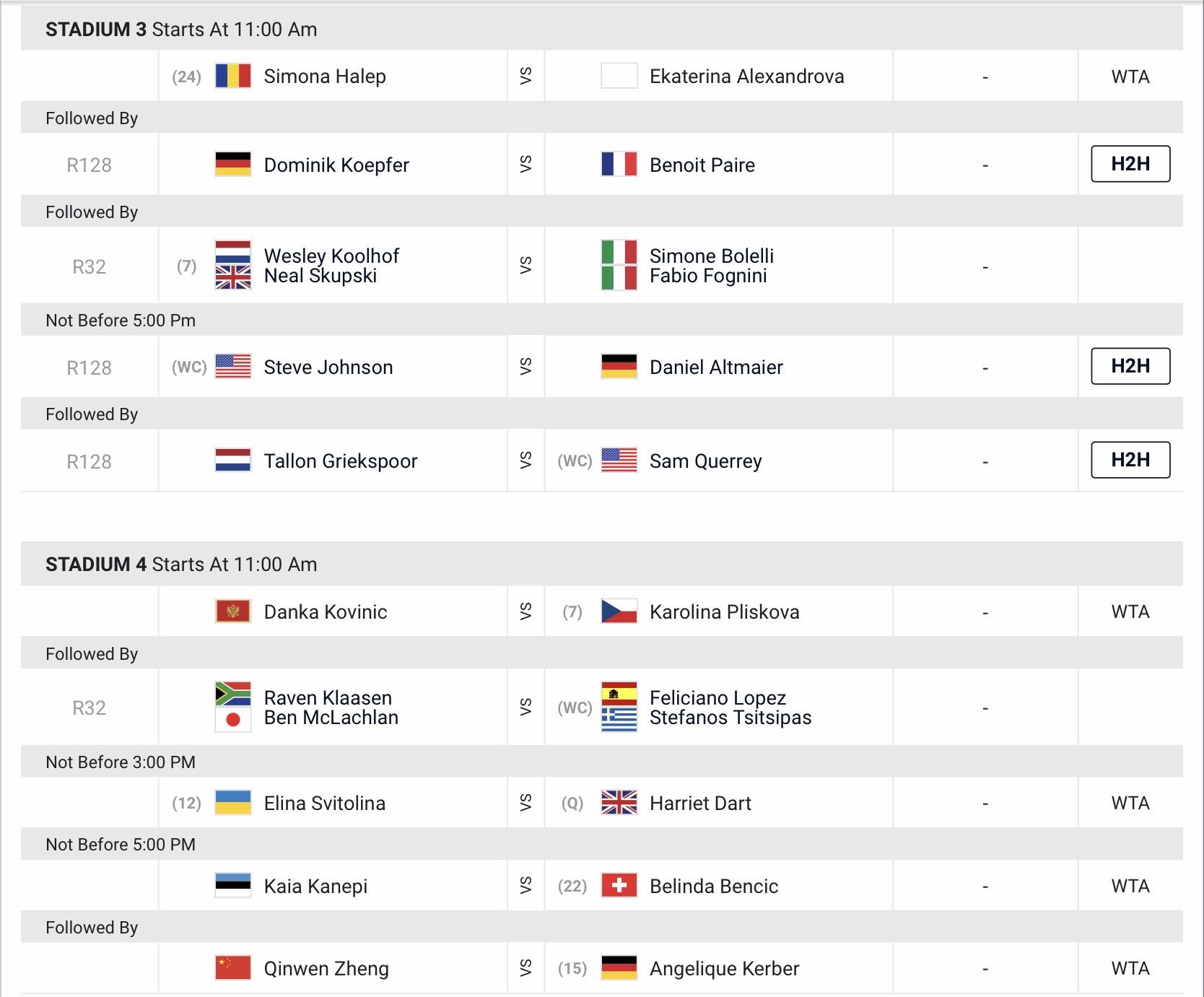The image size is (1204, 997).
Task: Click Chinese flag next to Qinwen Zheng
Action: click(233, 968)
